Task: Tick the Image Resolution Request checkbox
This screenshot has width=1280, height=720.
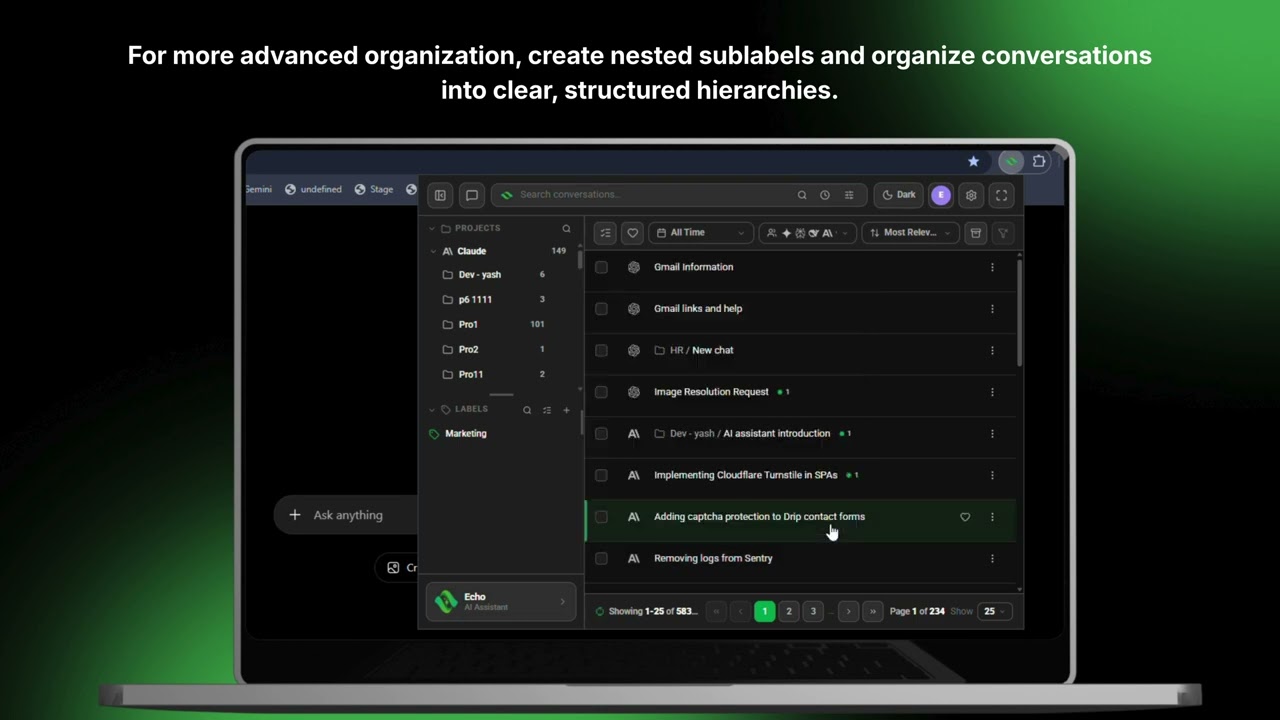Action: pos(601,392)
